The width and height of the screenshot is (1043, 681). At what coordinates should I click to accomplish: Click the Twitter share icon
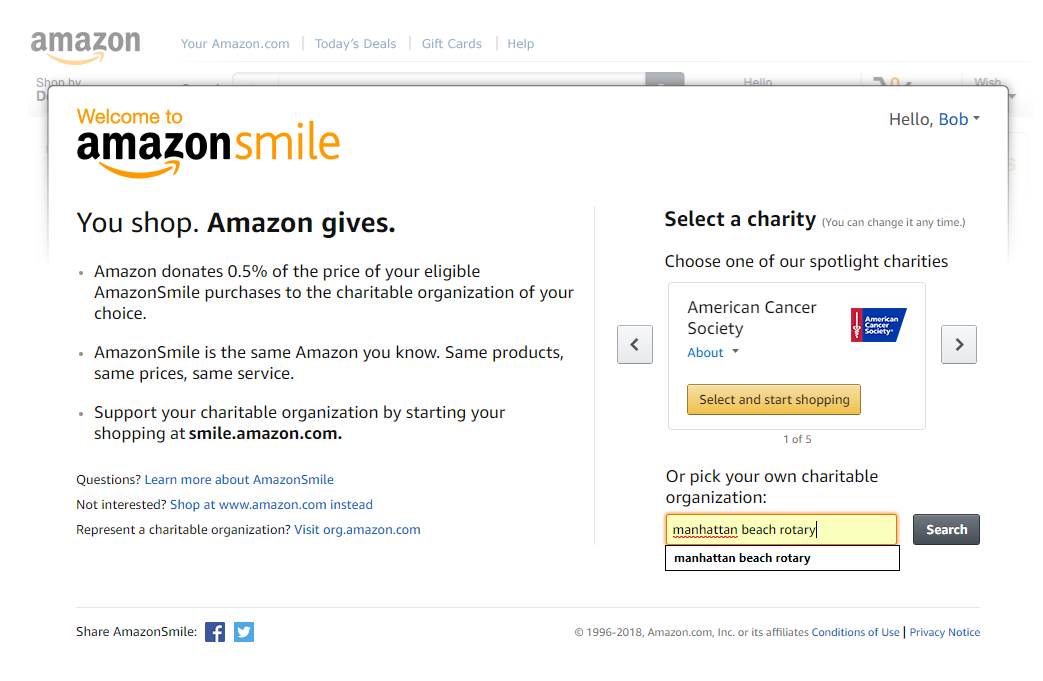[x=244, y=632]
